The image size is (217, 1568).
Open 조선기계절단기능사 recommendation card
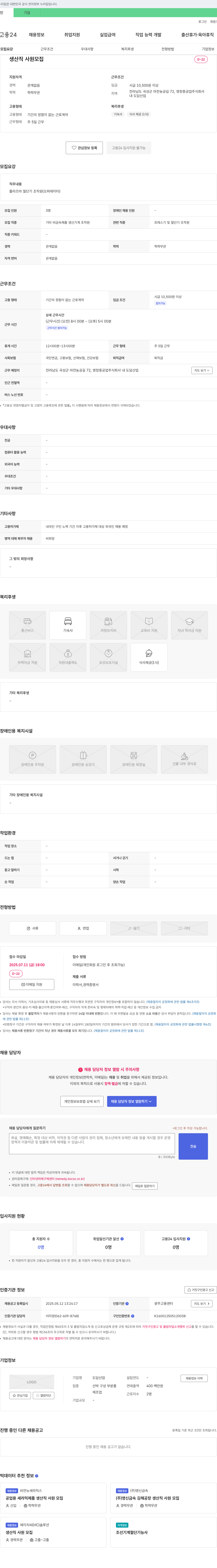click(163, 1532)
